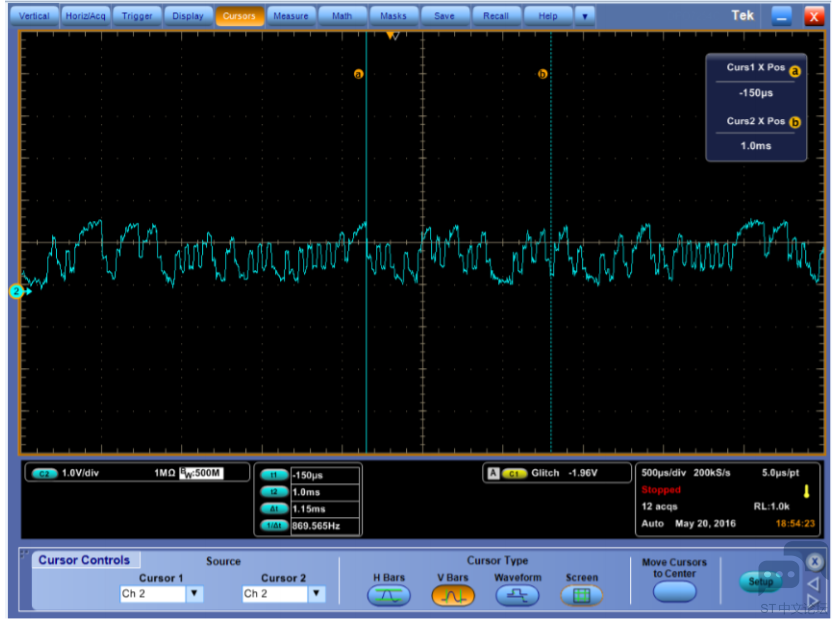837x624 pixels.
Task: Select the V Bars cursor type
Action: pyautogui.click(x=452, y=596)
